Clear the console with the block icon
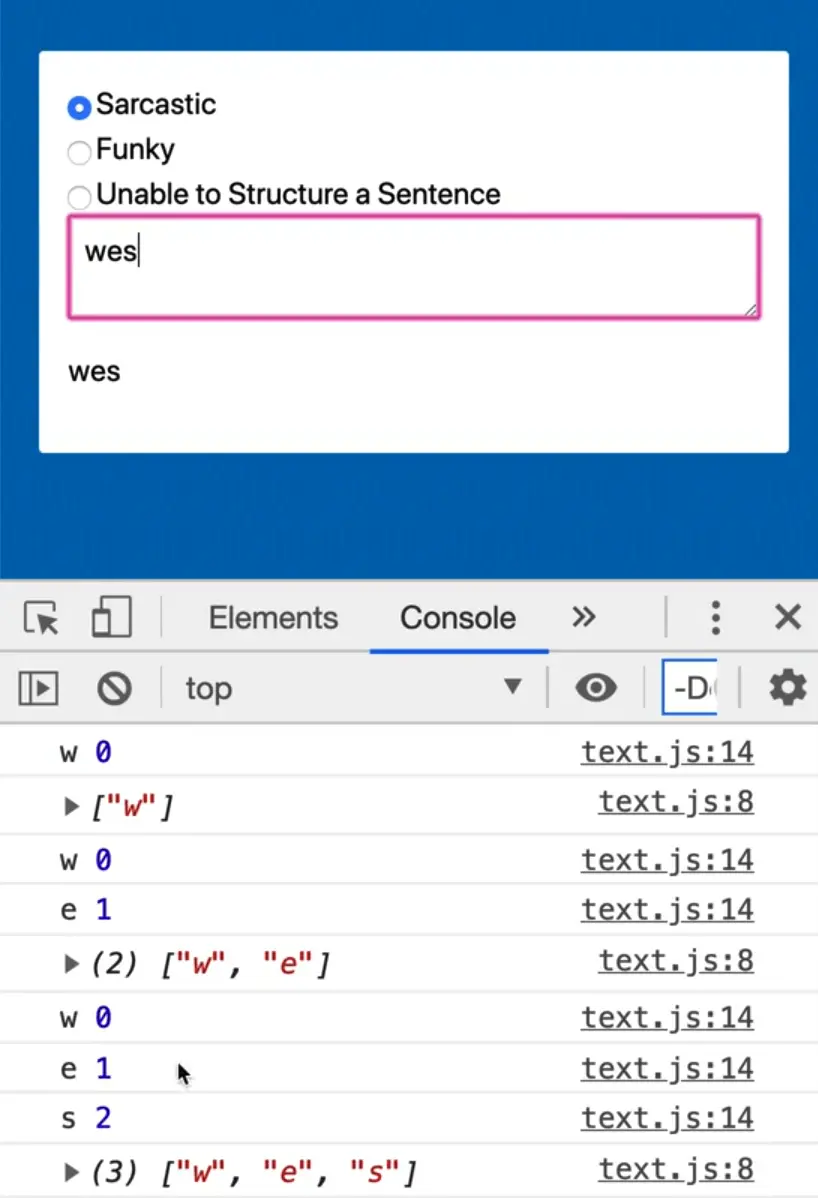This screenshot has width=818, height=1198. [x=114, y=688]
